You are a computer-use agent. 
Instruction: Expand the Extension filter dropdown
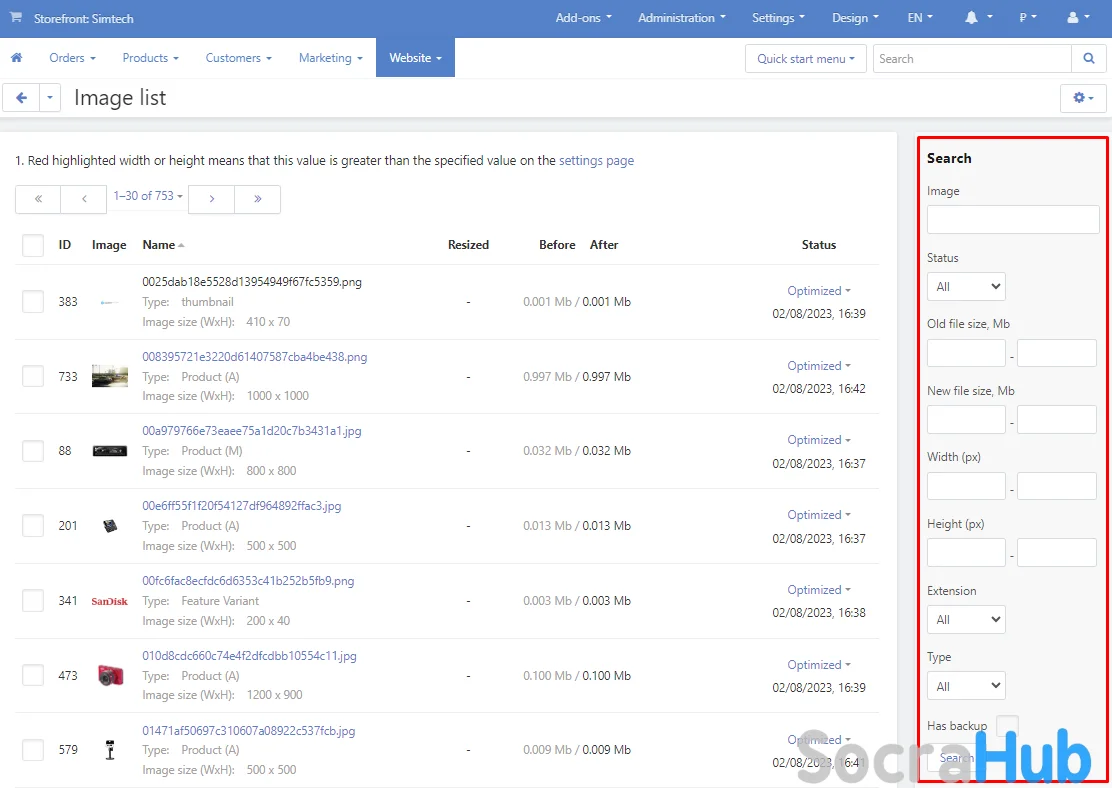966,620
